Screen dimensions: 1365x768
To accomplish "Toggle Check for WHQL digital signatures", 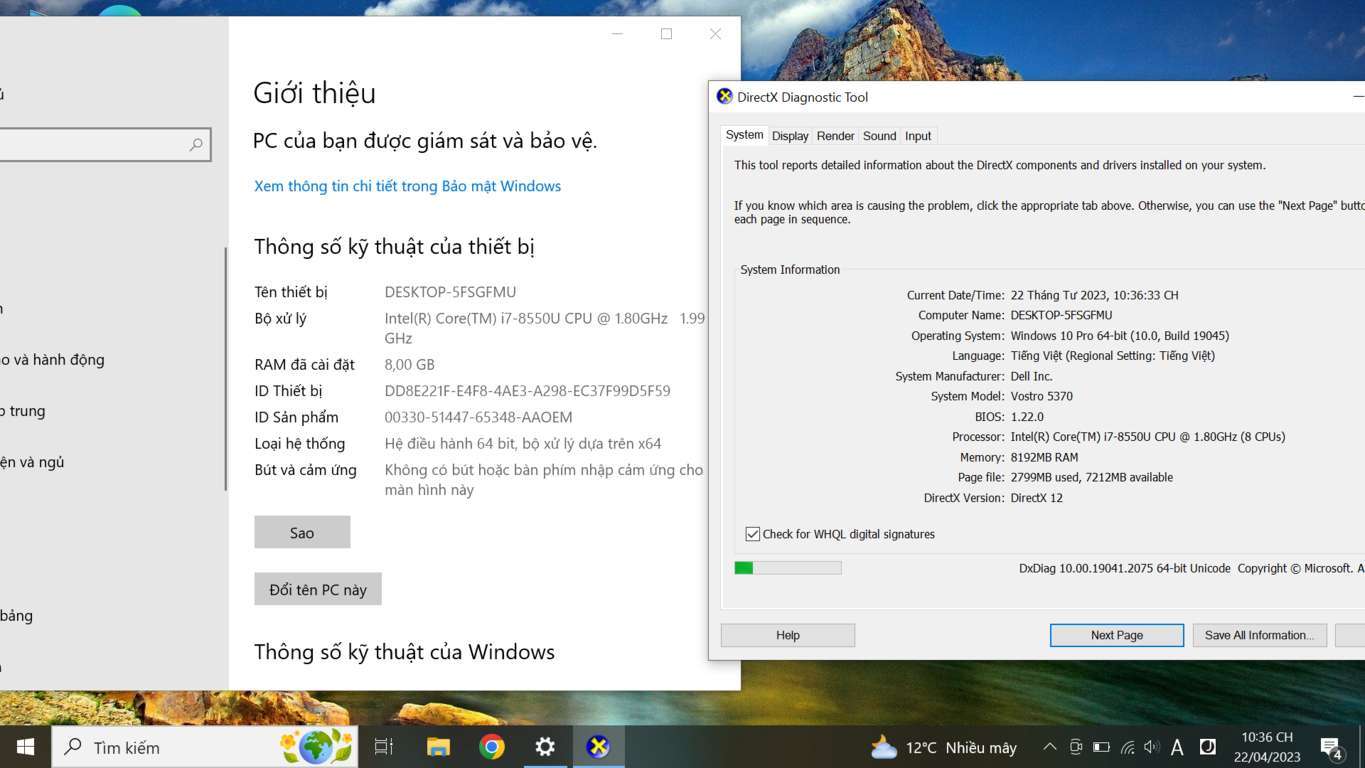I will (x=753, y=534).
